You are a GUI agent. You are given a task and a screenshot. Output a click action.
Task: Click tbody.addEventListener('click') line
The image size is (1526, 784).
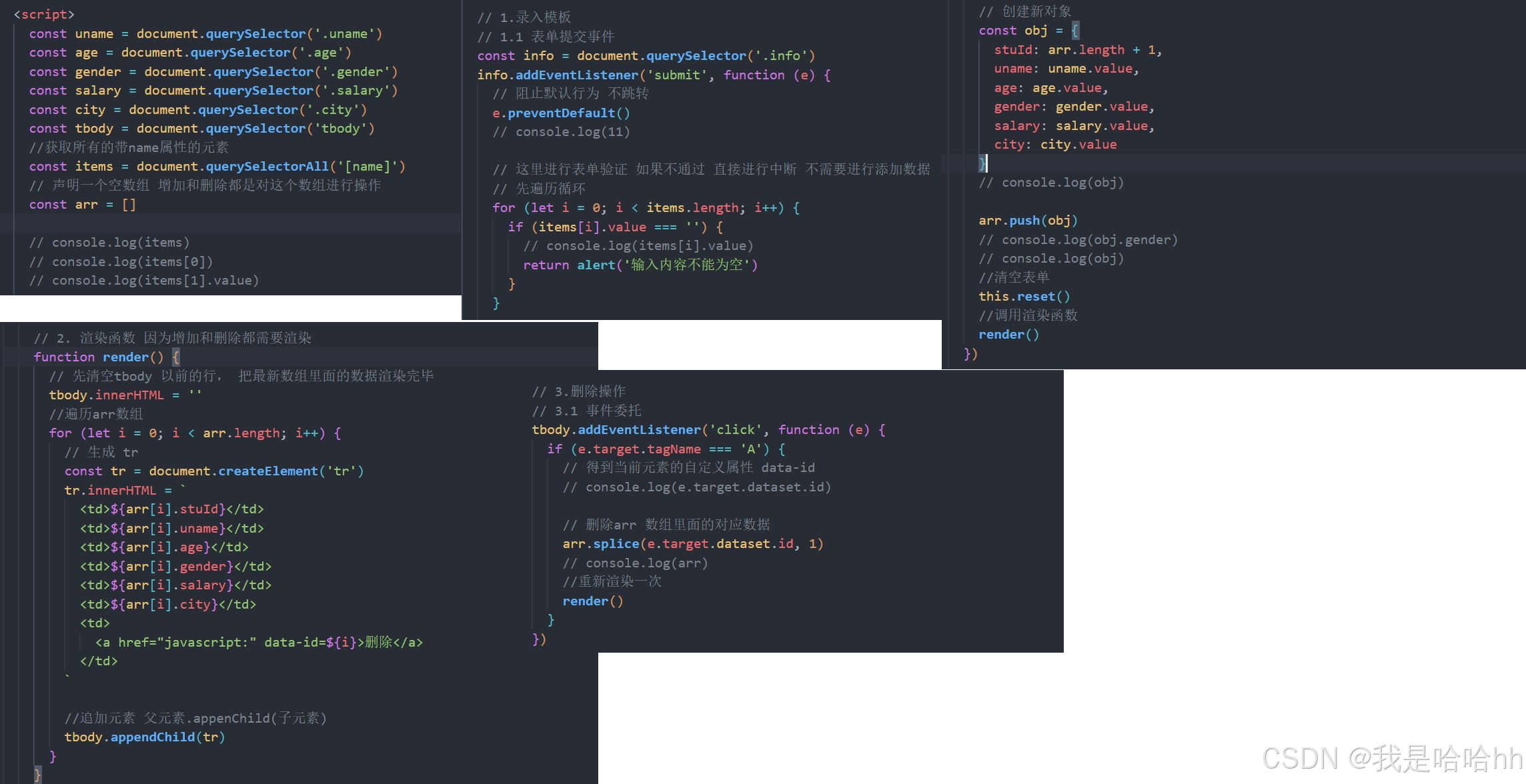(x=708, y=430)
